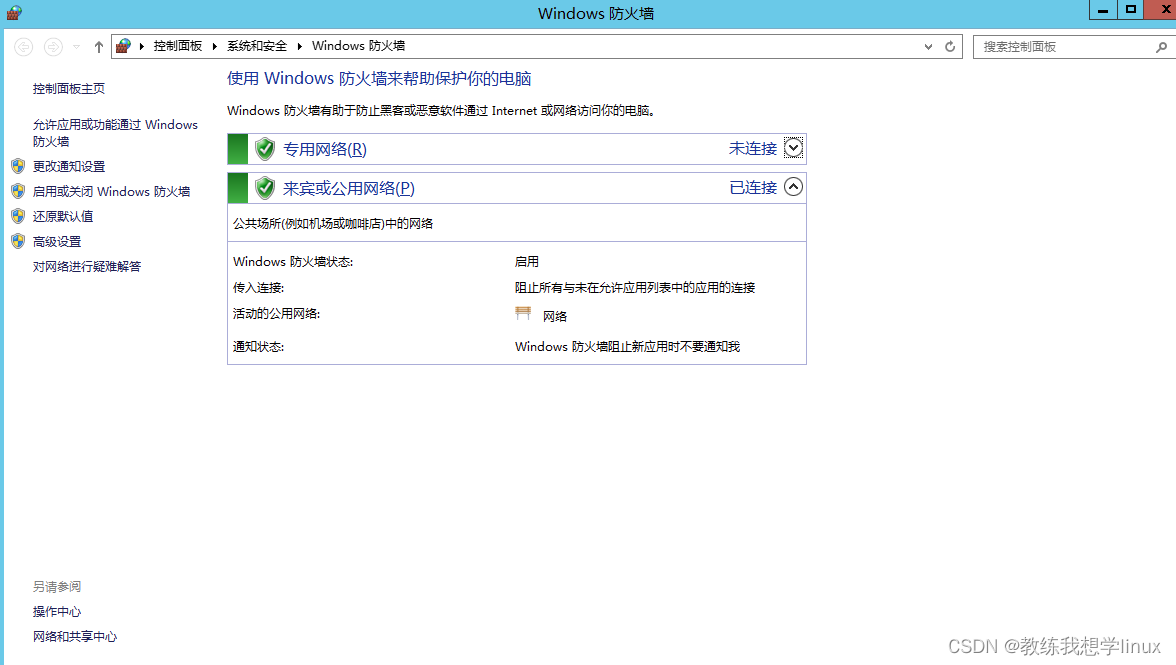Click the 已连接 status text
Image resolution: width=1176 pixels, height=665 pixels.
coord(752,187)
